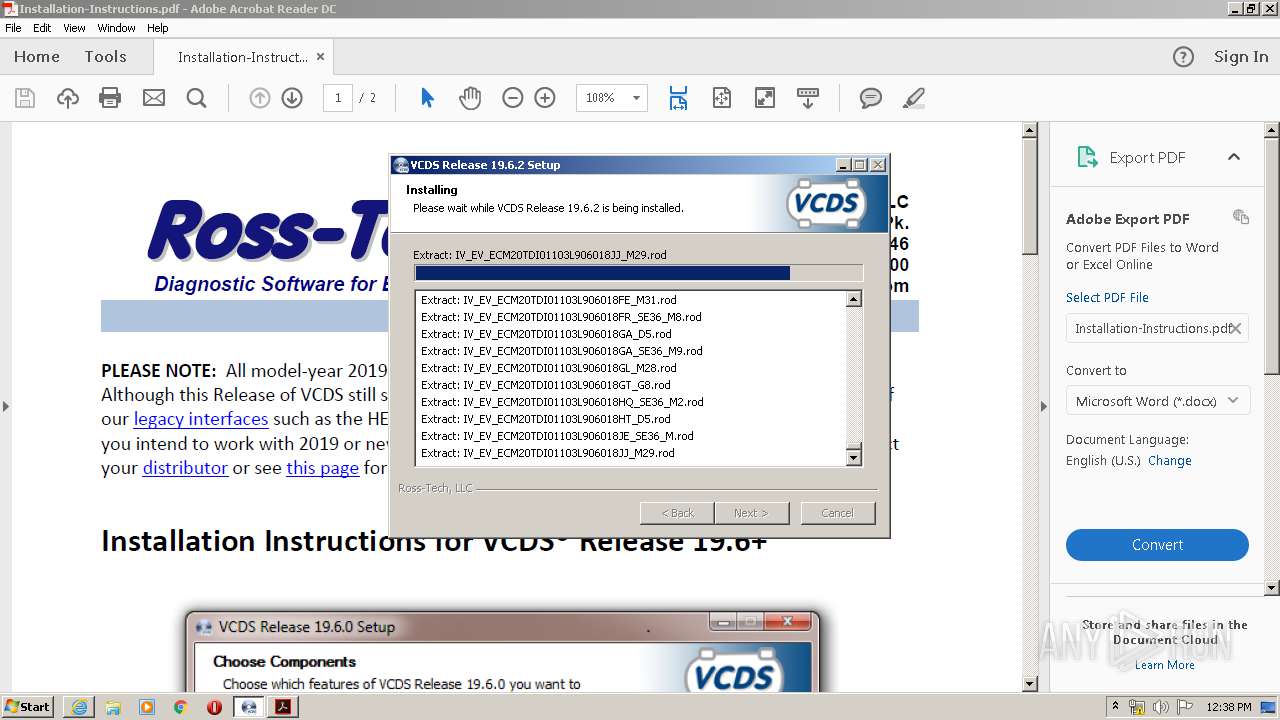Viewport: 1280px width, 720px height.
Task: Enter full screen mode icon
Action: (x=764, y=98)
